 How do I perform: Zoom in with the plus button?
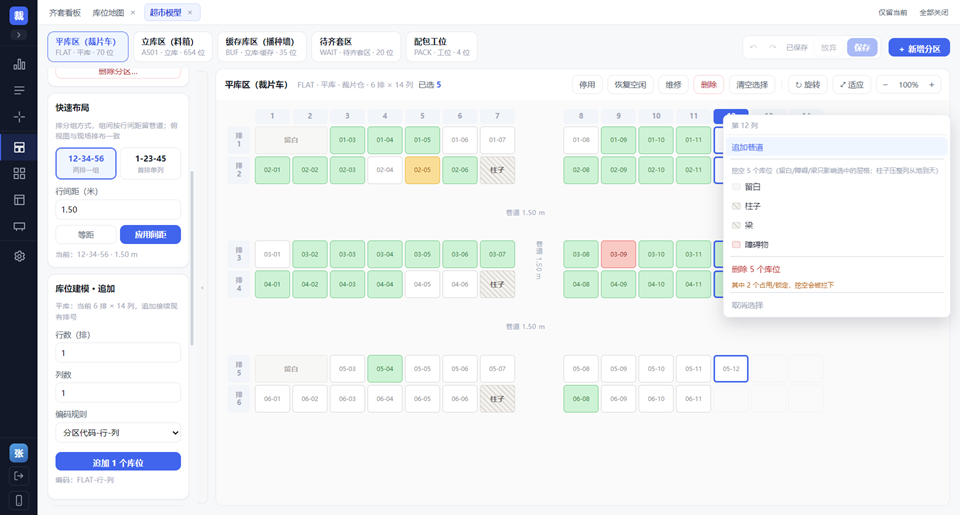[932, 85]
